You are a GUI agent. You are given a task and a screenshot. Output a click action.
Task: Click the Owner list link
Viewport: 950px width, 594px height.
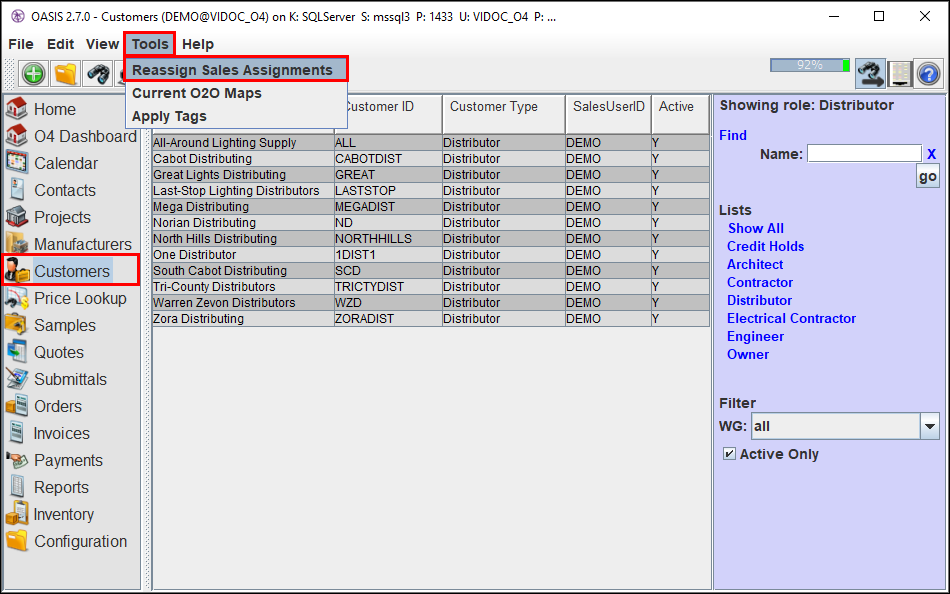748,355
